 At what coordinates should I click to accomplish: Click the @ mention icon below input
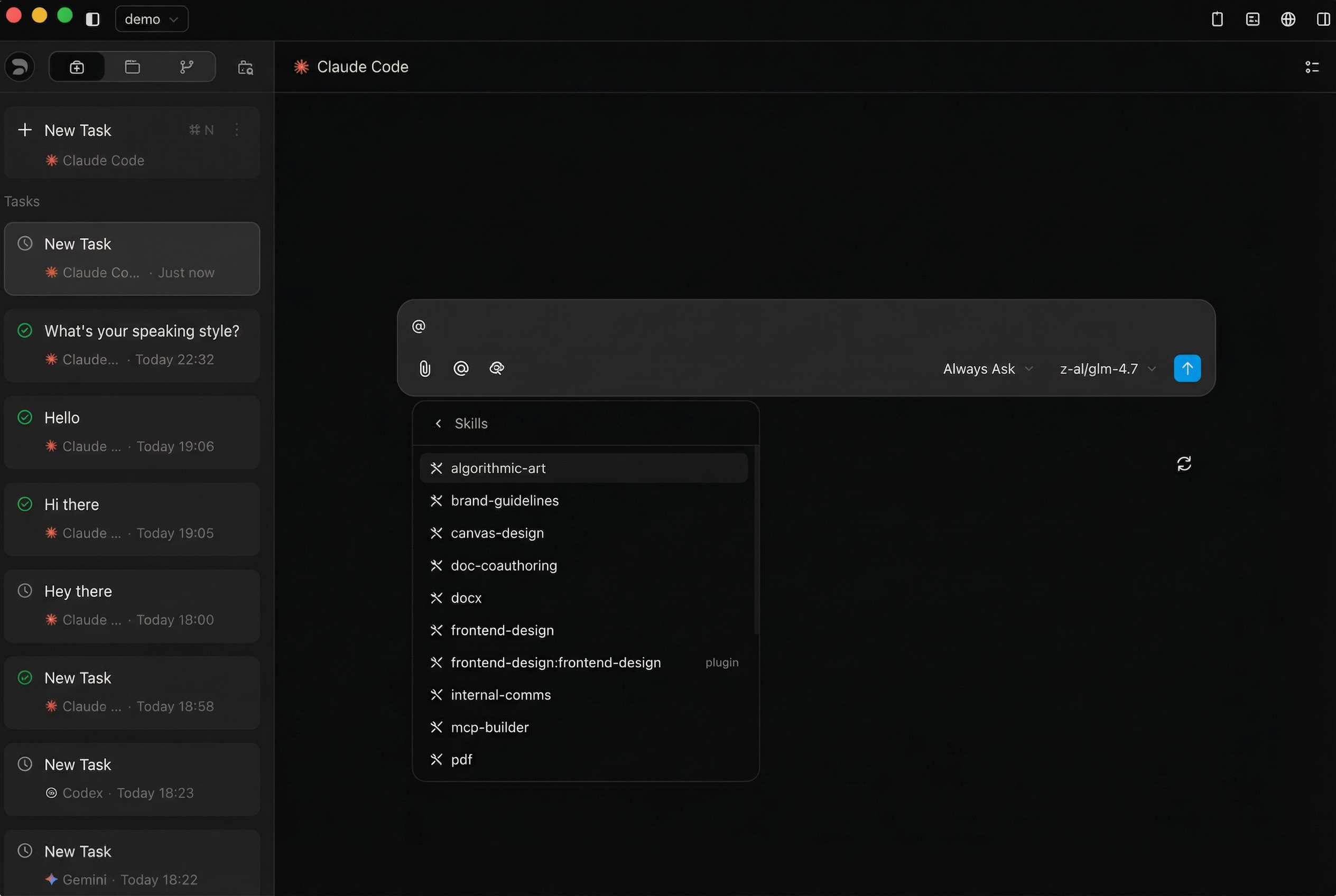click(x=461, y=369)
